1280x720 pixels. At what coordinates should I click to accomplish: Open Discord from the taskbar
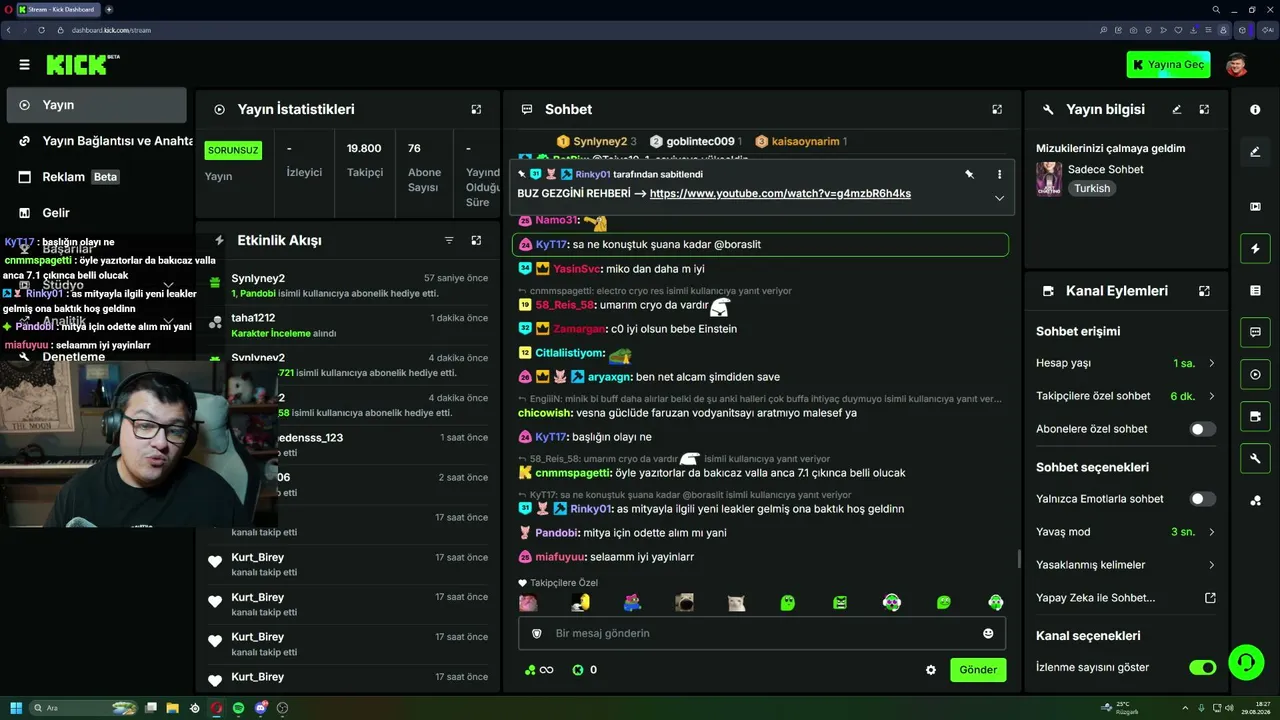click(x=261, y=708)
